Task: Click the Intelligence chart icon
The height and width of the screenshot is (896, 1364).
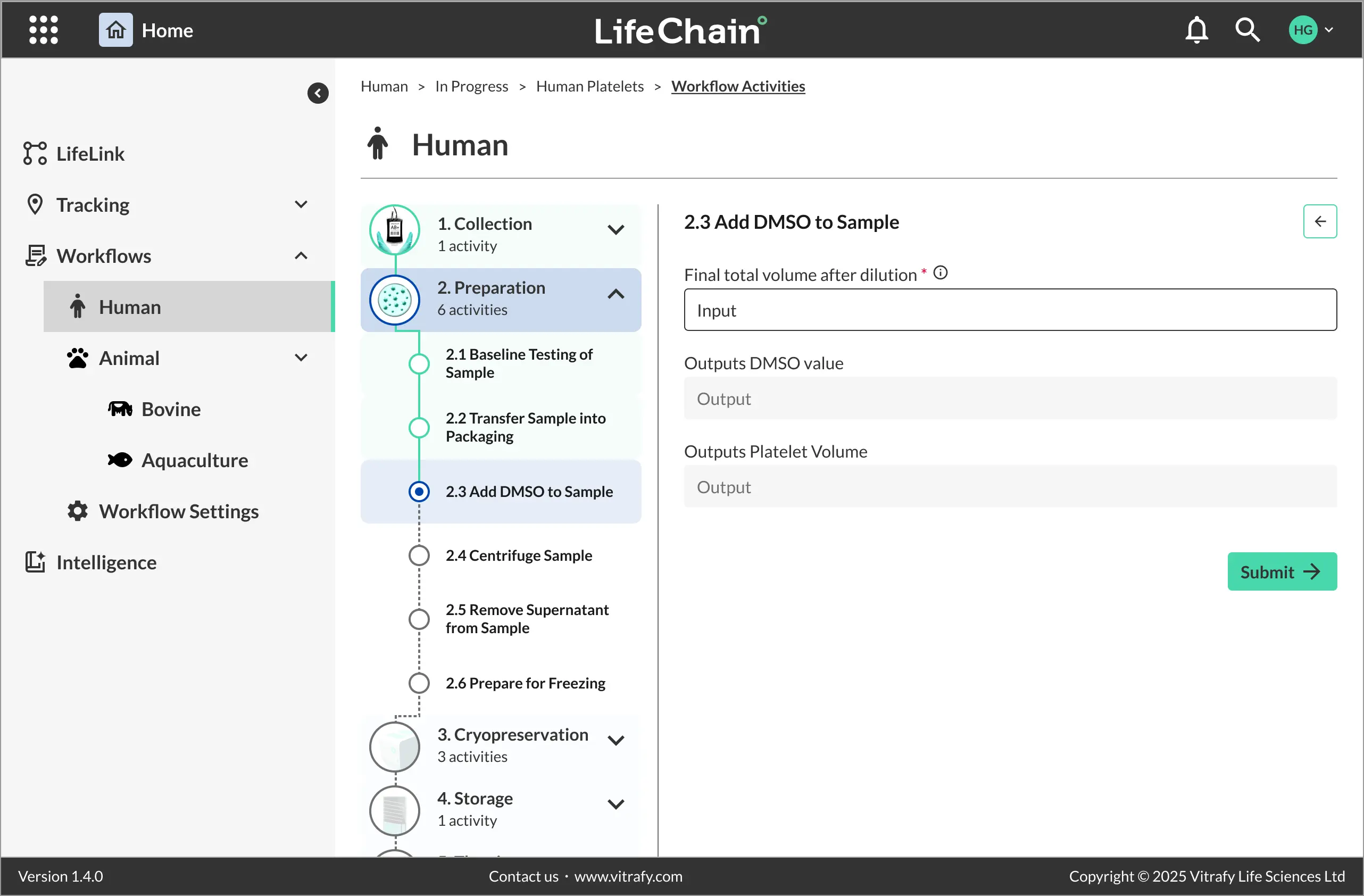Action: pos(35,562)
